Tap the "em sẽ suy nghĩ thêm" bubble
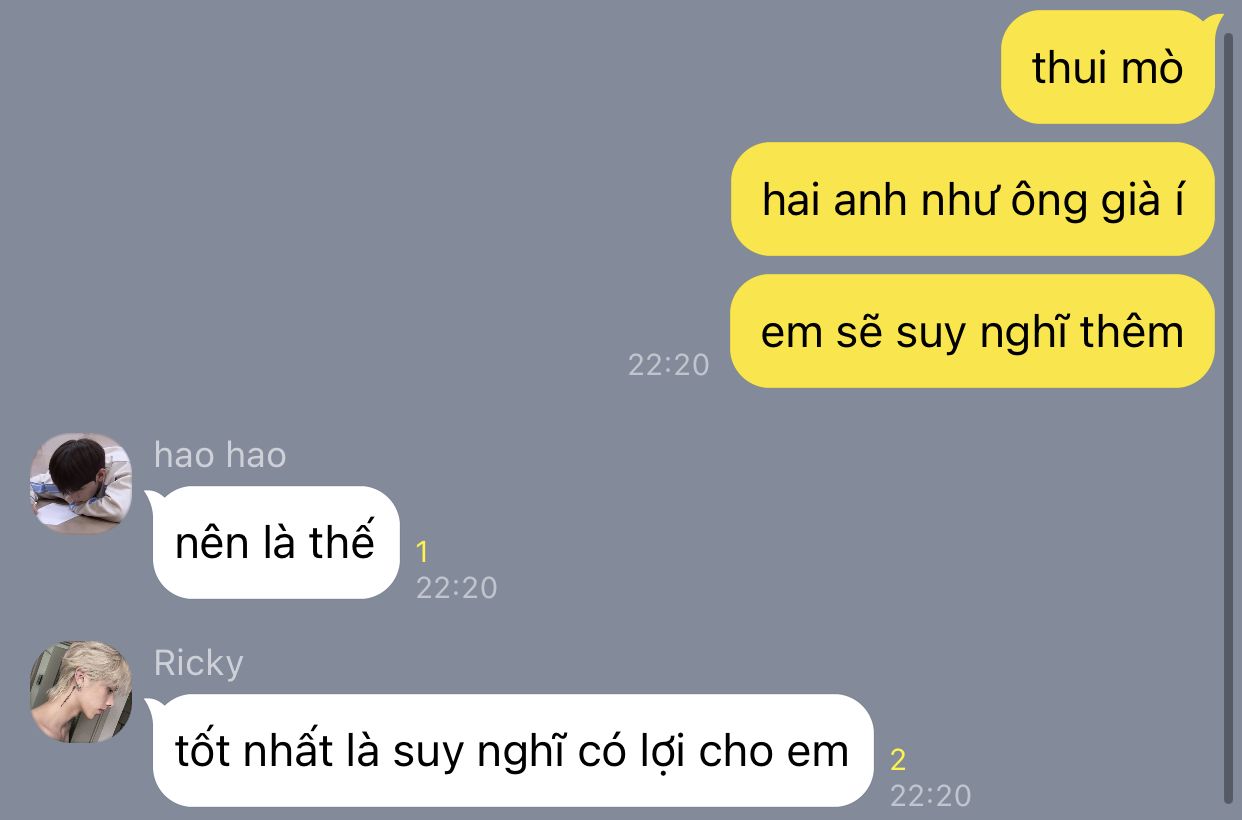The height and width of the screenshot is (820, 1242). tap(973, 331)
